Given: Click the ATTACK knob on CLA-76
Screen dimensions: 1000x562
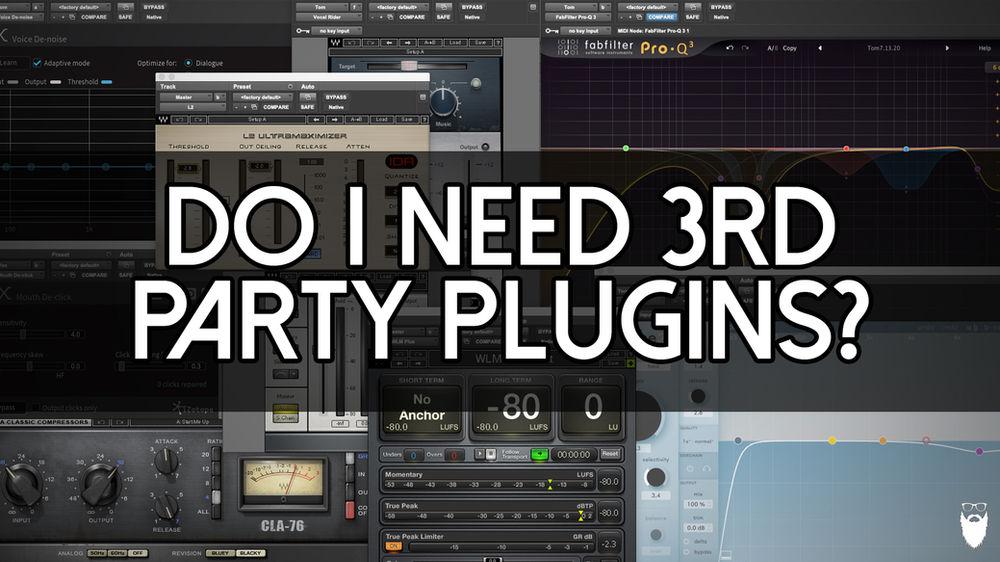Looking at the screenshot, I should 166,459.
